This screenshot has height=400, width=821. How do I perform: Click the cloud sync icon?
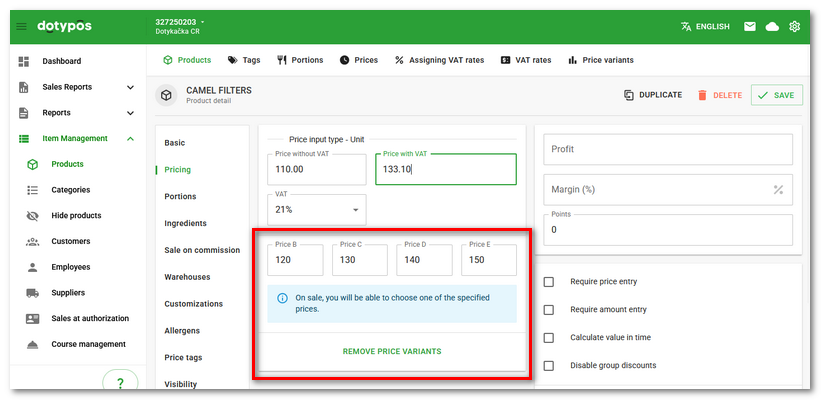point(772,26)
